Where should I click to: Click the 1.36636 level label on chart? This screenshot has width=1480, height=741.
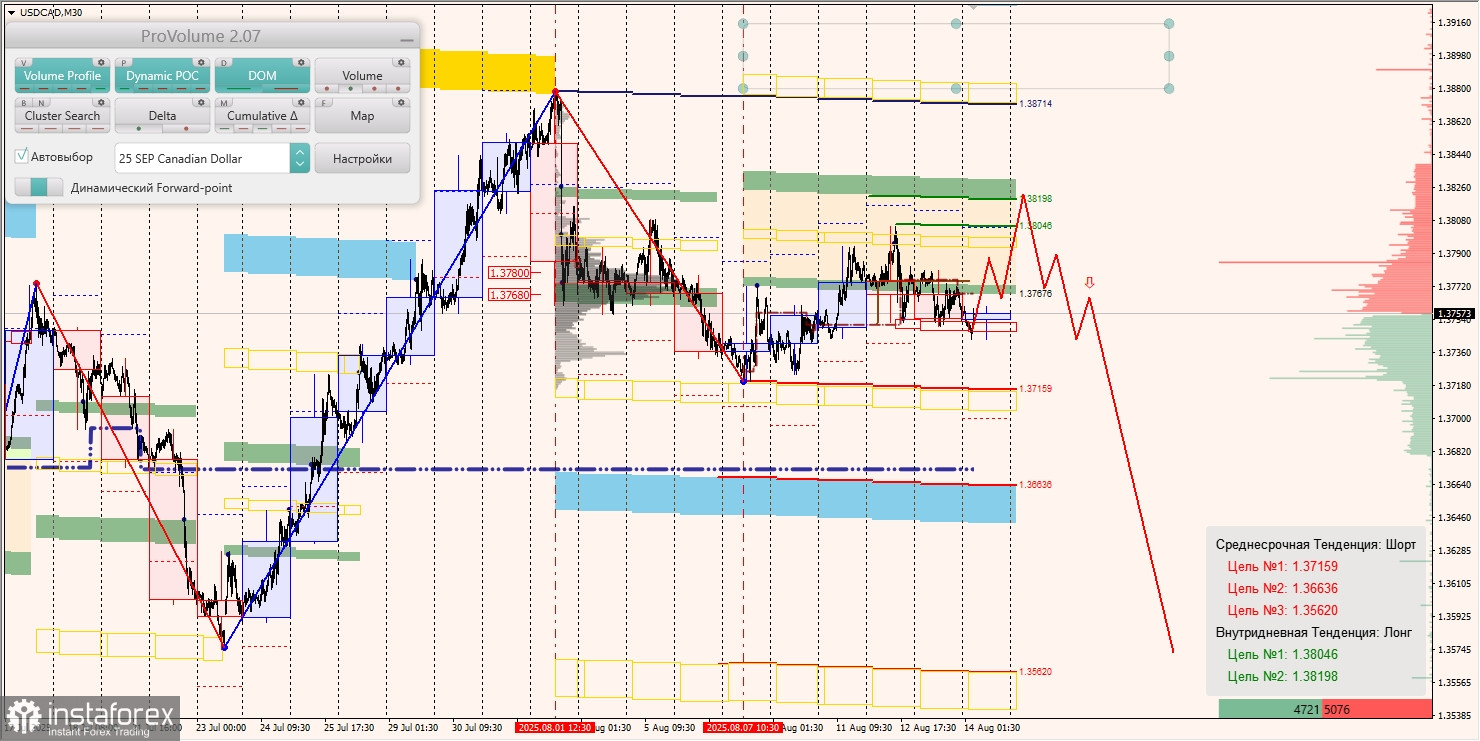(1035, 485)
